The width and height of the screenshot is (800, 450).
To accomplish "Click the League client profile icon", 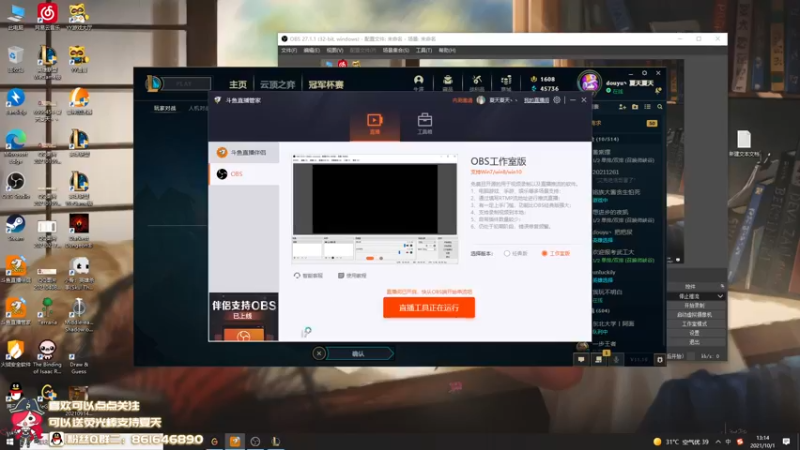I will 418,82.
